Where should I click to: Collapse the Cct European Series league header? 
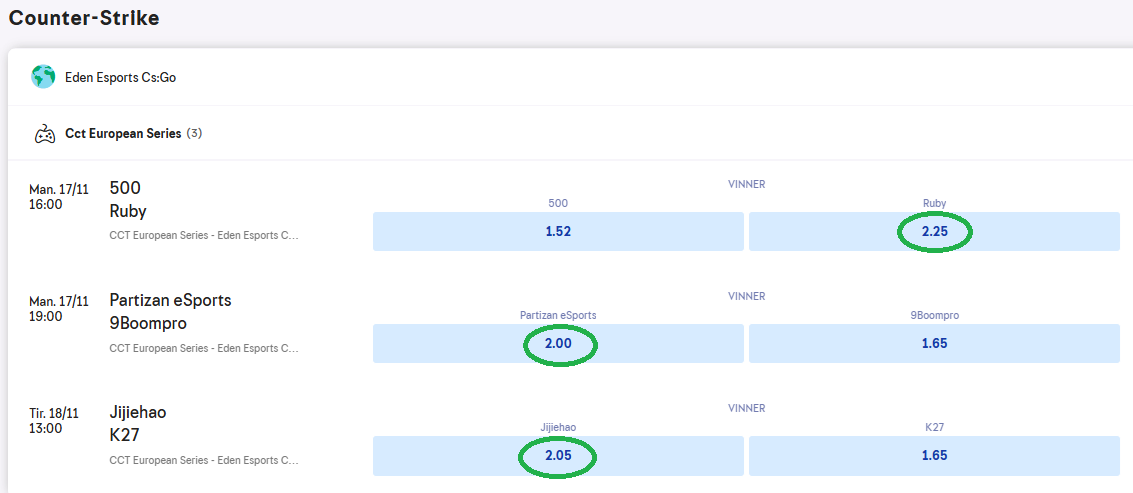123,133
